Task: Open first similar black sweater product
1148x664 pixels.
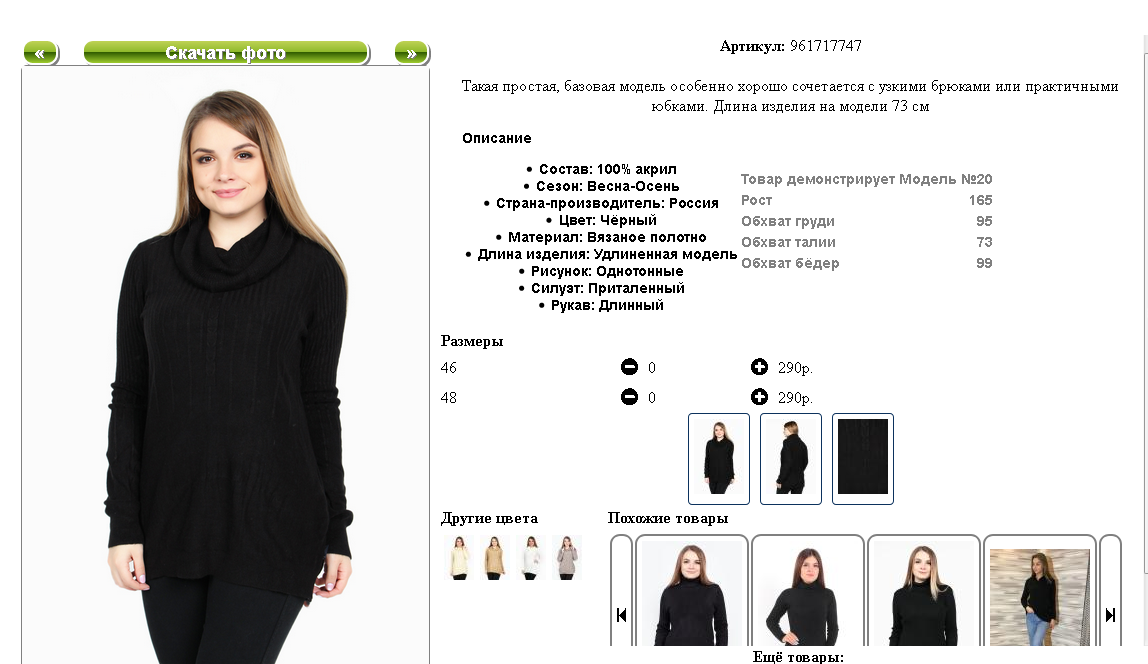Action: [x=692, y=592]
